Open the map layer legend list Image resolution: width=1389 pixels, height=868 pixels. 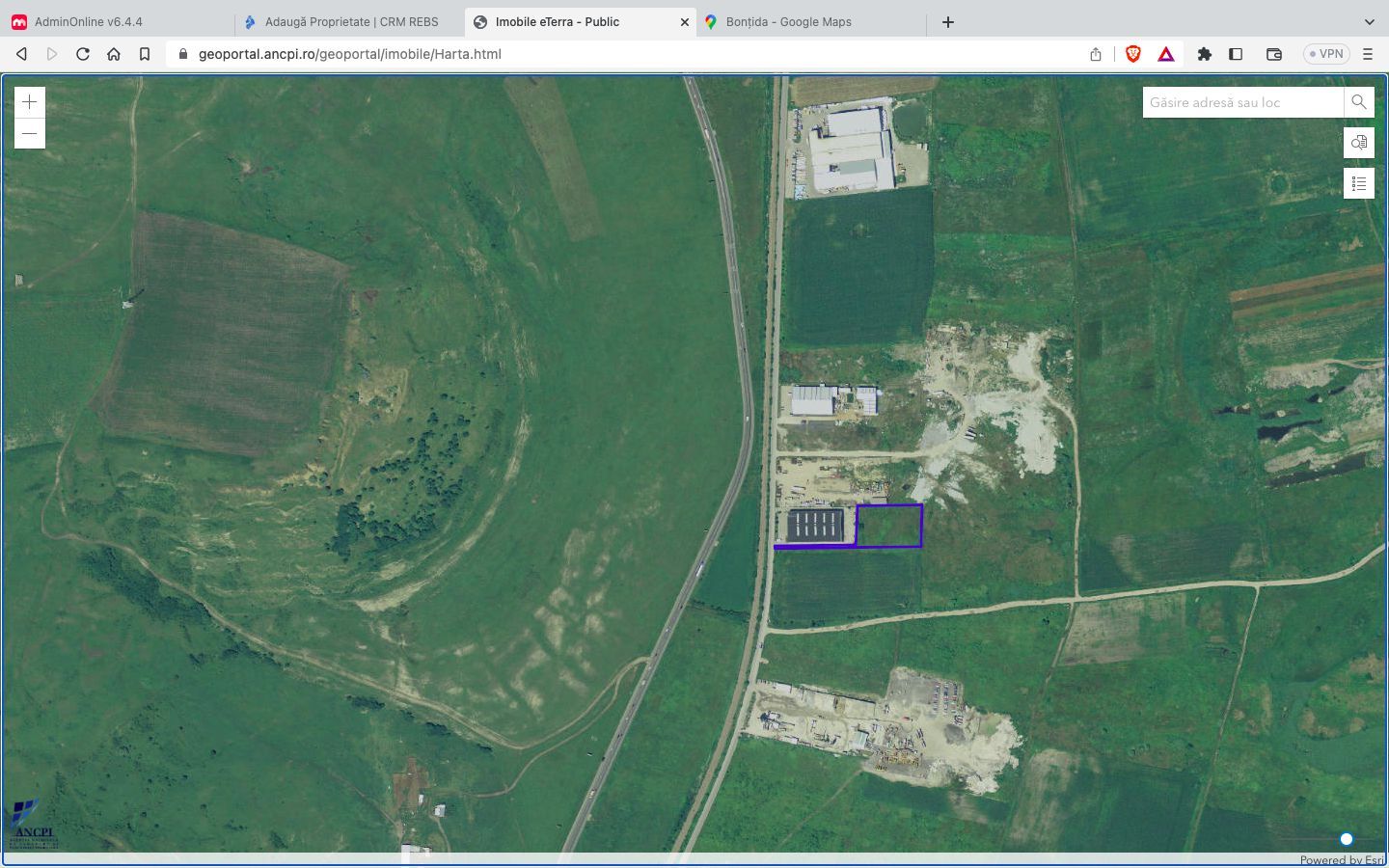click(x=1358, y=182)
